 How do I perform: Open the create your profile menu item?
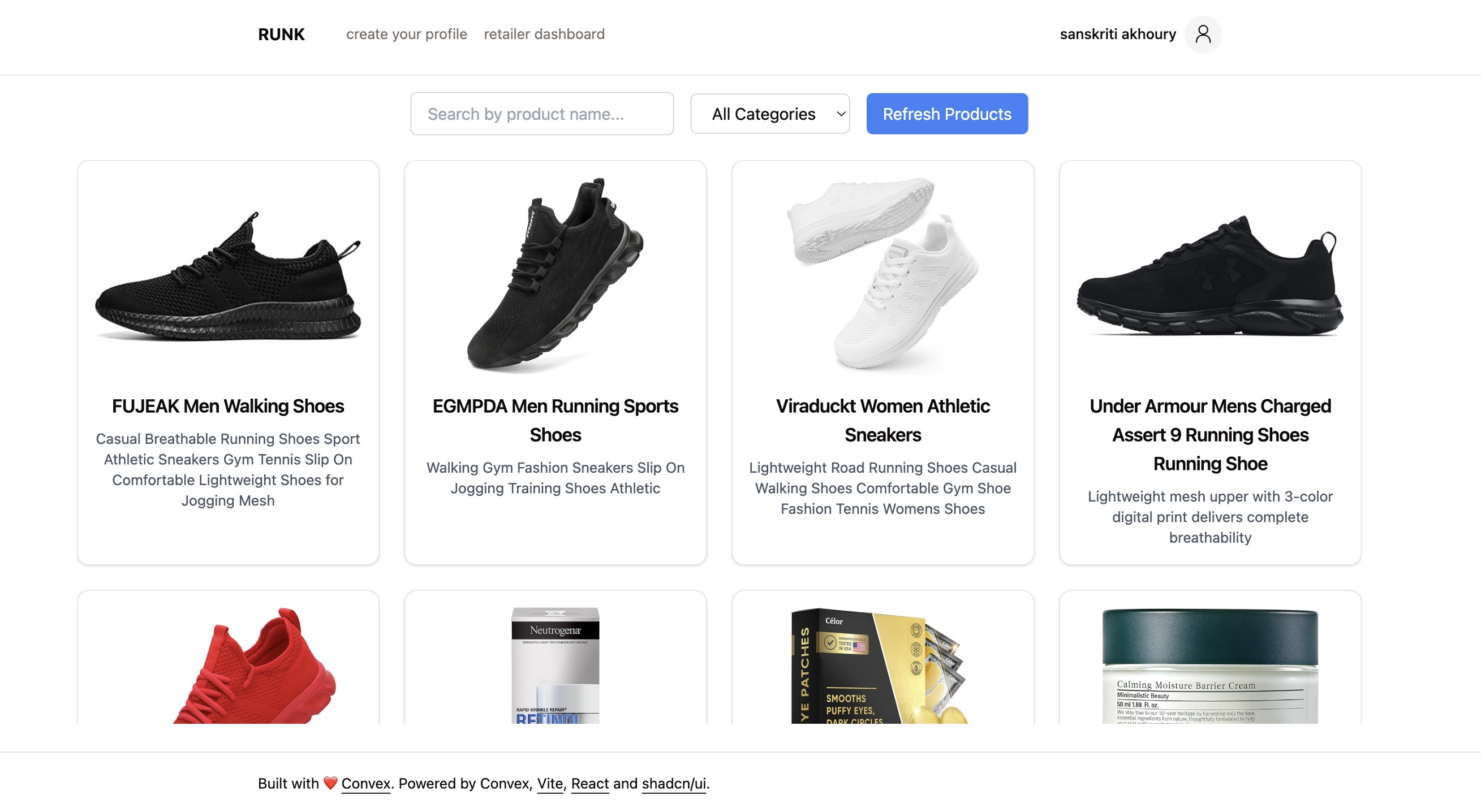pyautogui.click(x=407, y=34)
